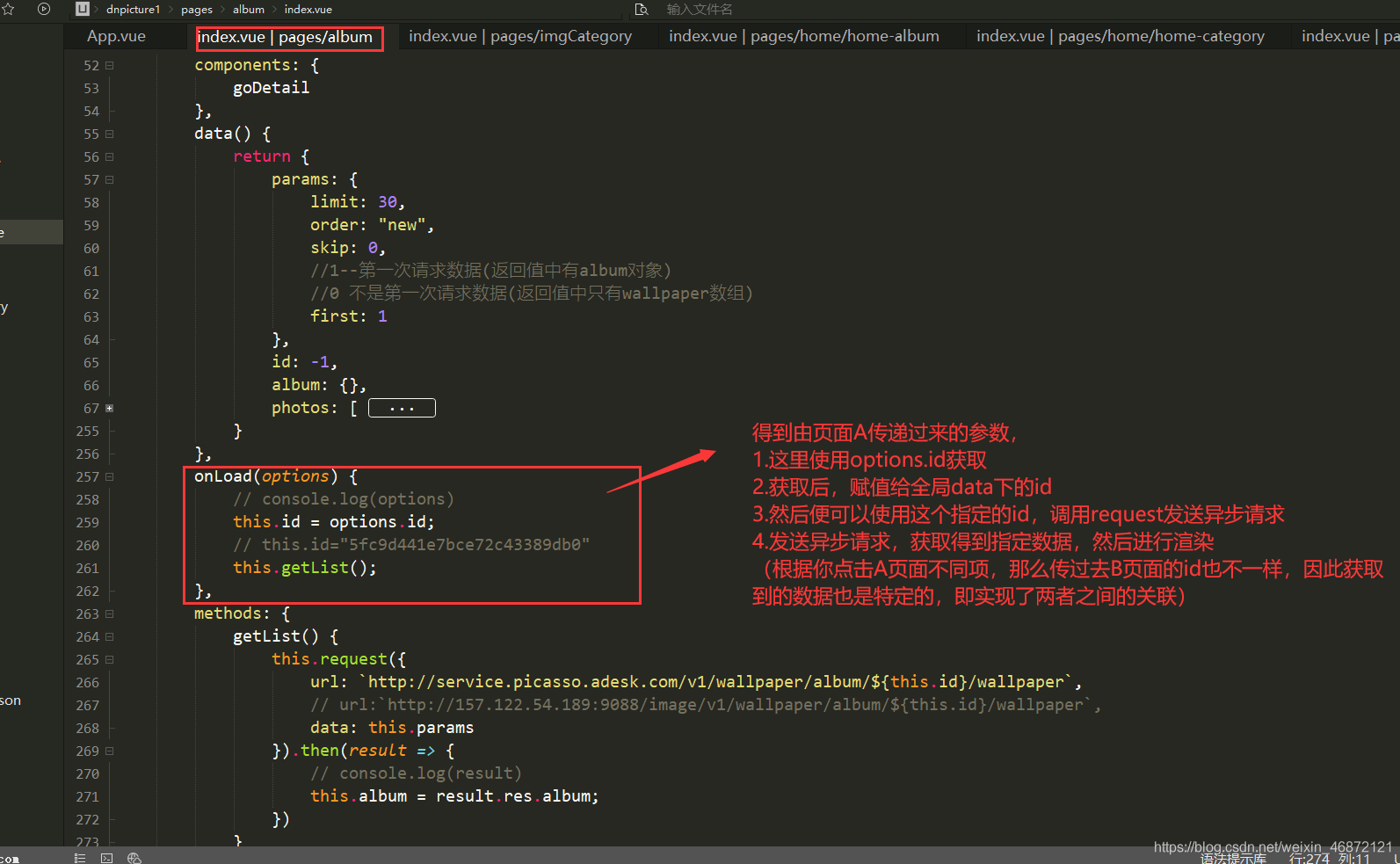This screenshot has width=1400, height=864.
Task: Click 'first: 1' on line 63
Action: point(349,316)
